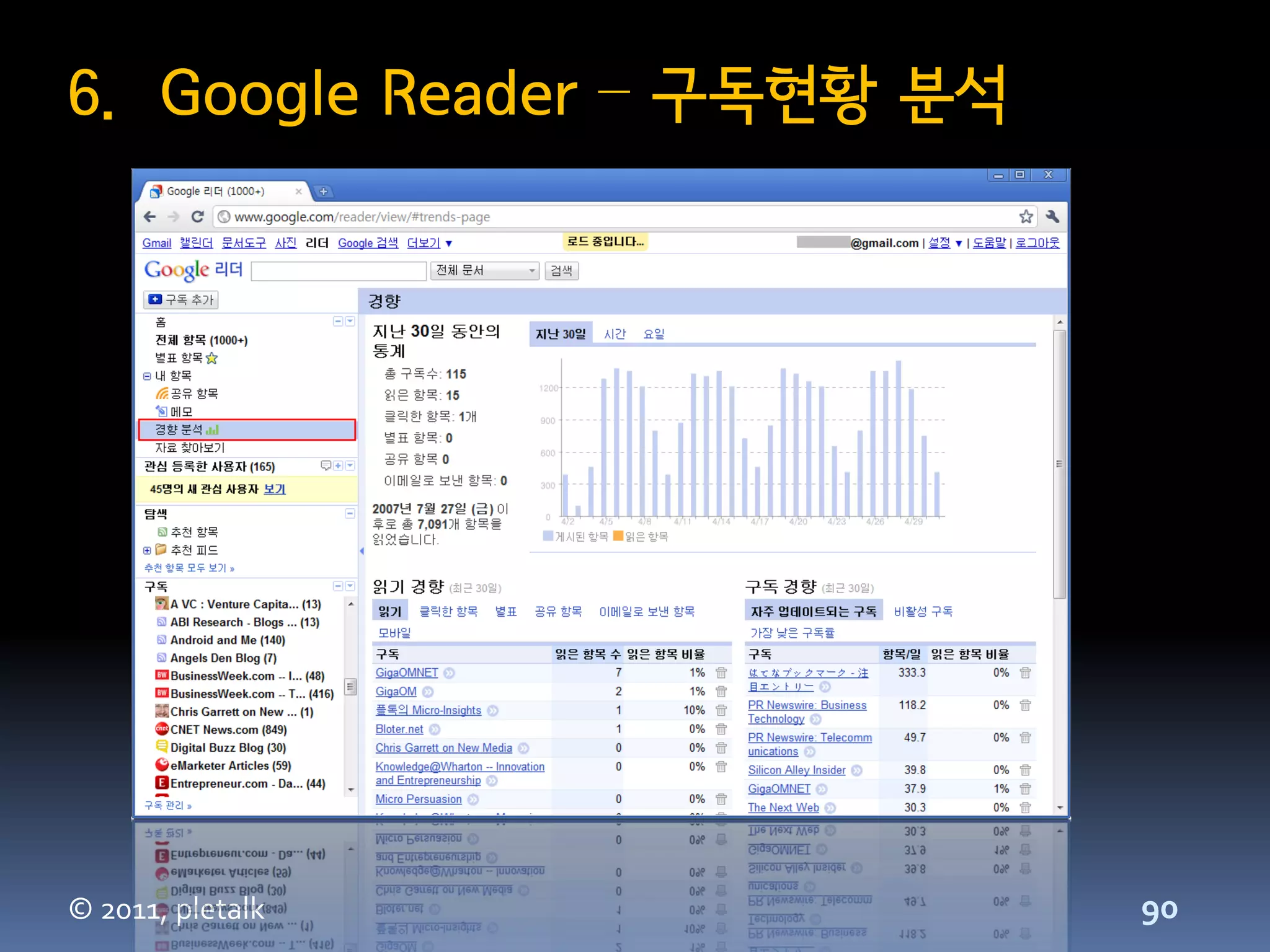Image resolution: width=1270 pixels, height=952 pixels.
Task: Open 별표 항목 starred items
Action: tap(186, 358)
